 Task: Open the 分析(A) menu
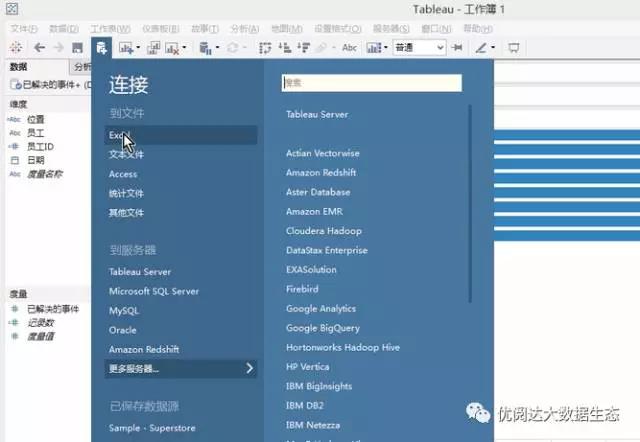(x=244, y=29)
